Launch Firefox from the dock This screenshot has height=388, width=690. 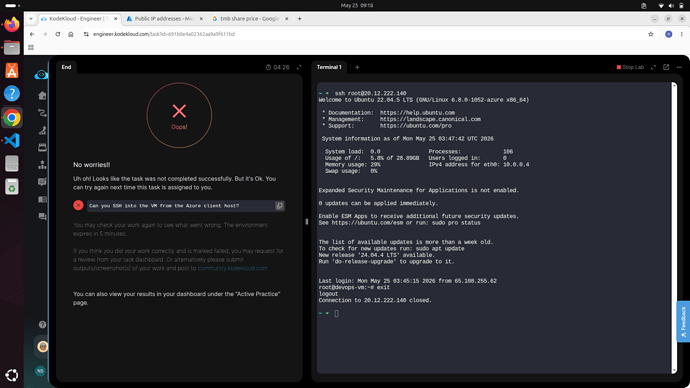12,24
